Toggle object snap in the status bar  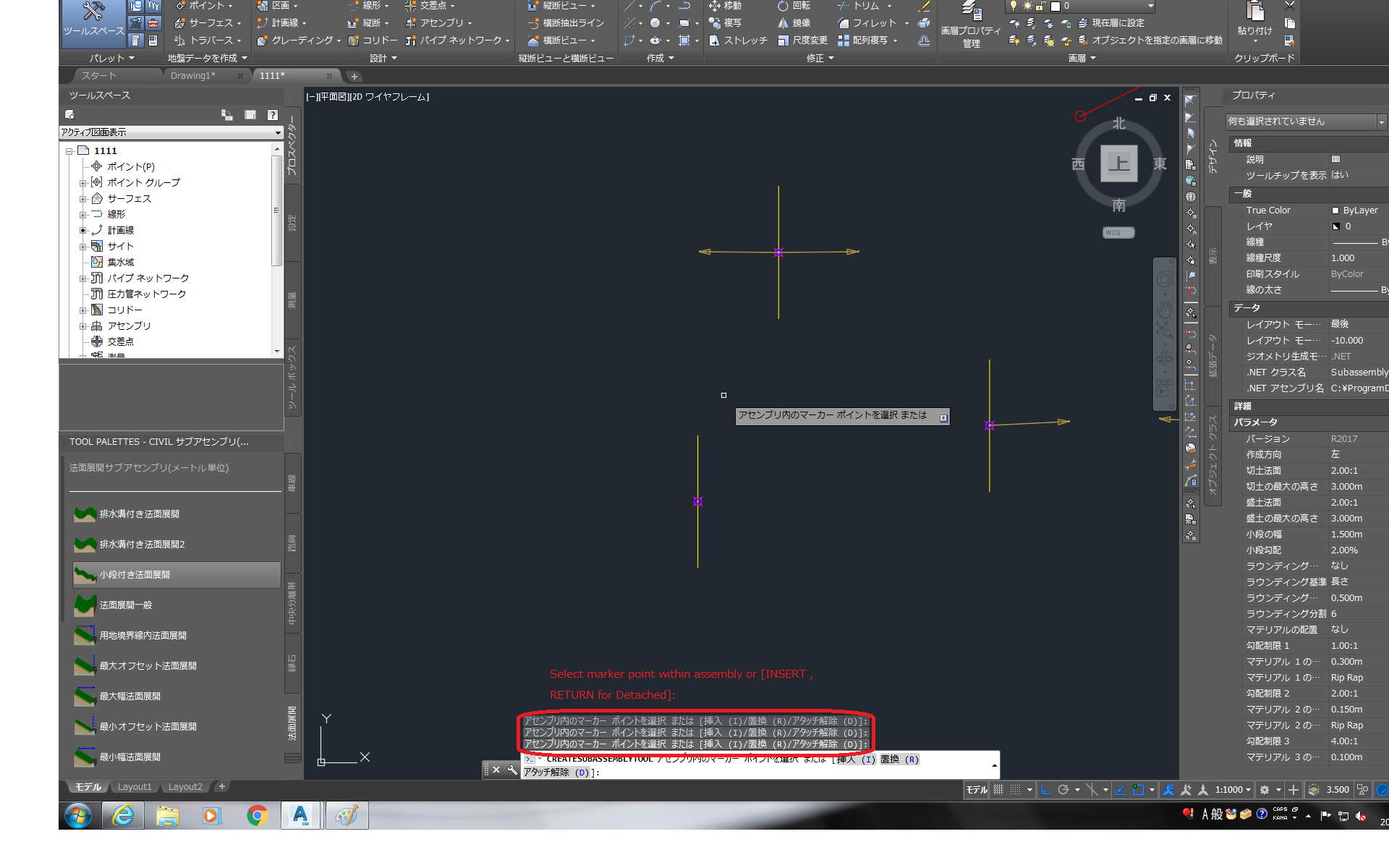coord(1140,789)
